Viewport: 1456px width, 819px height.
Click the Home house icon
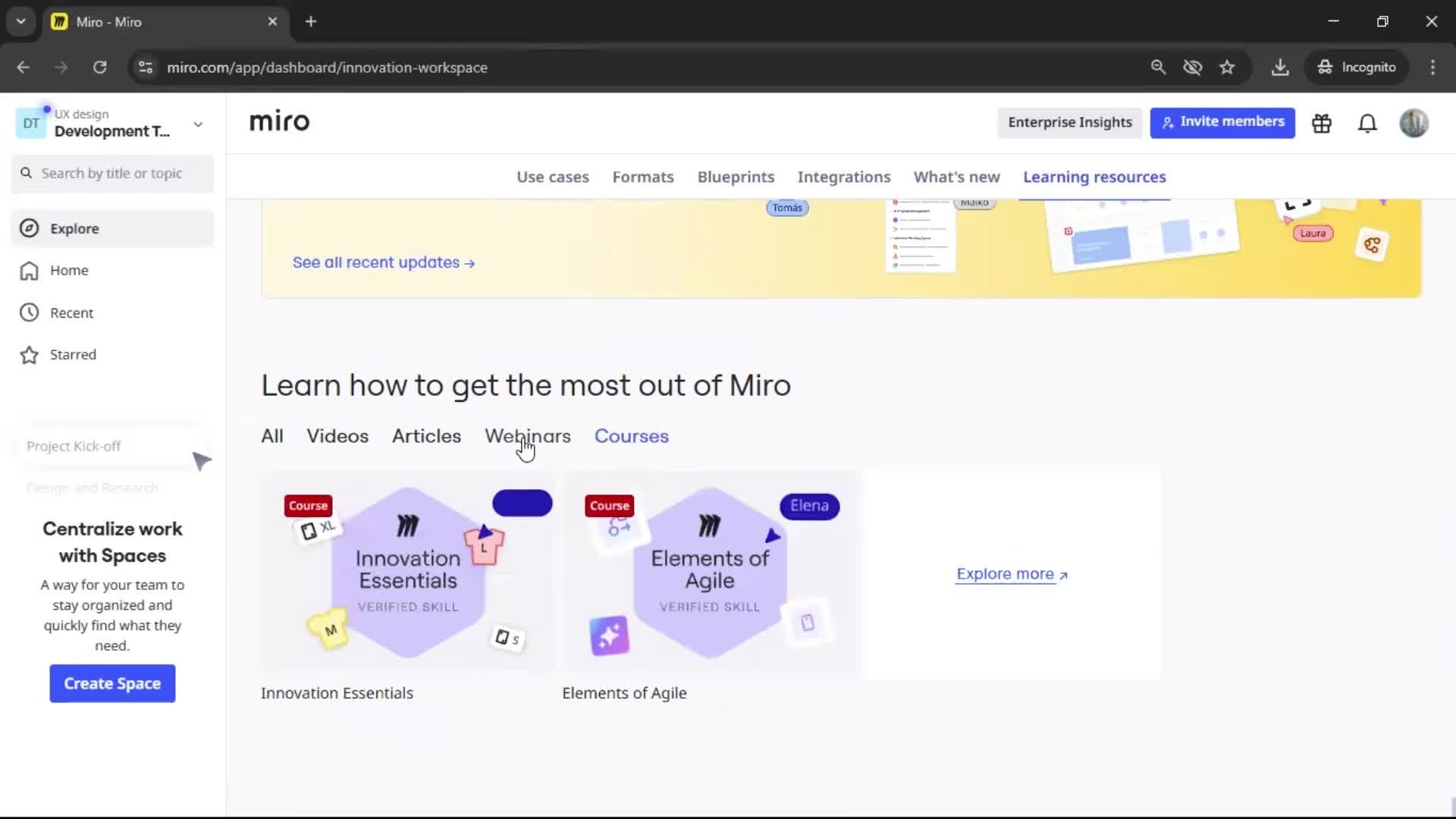tap(29, 271)
